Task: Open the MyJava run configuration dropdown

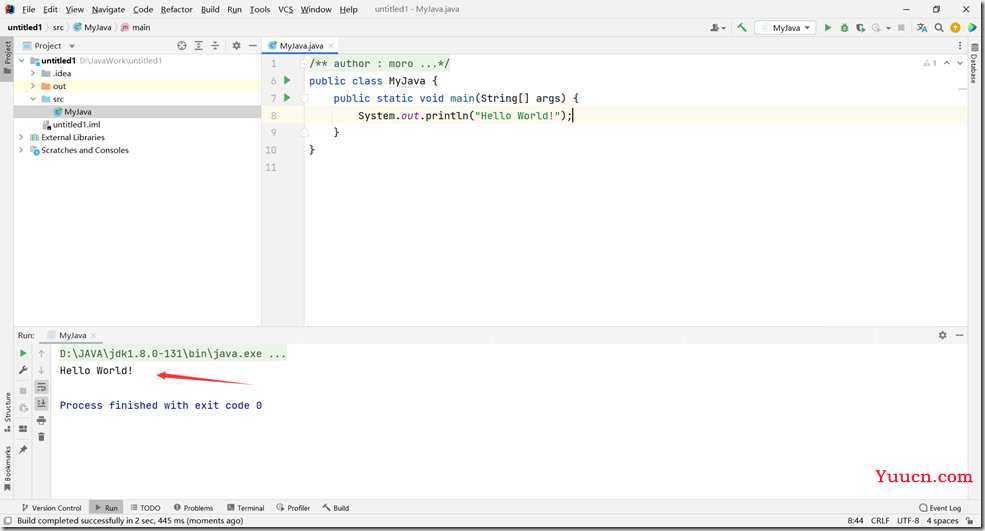Action: [x=785, y=28]
